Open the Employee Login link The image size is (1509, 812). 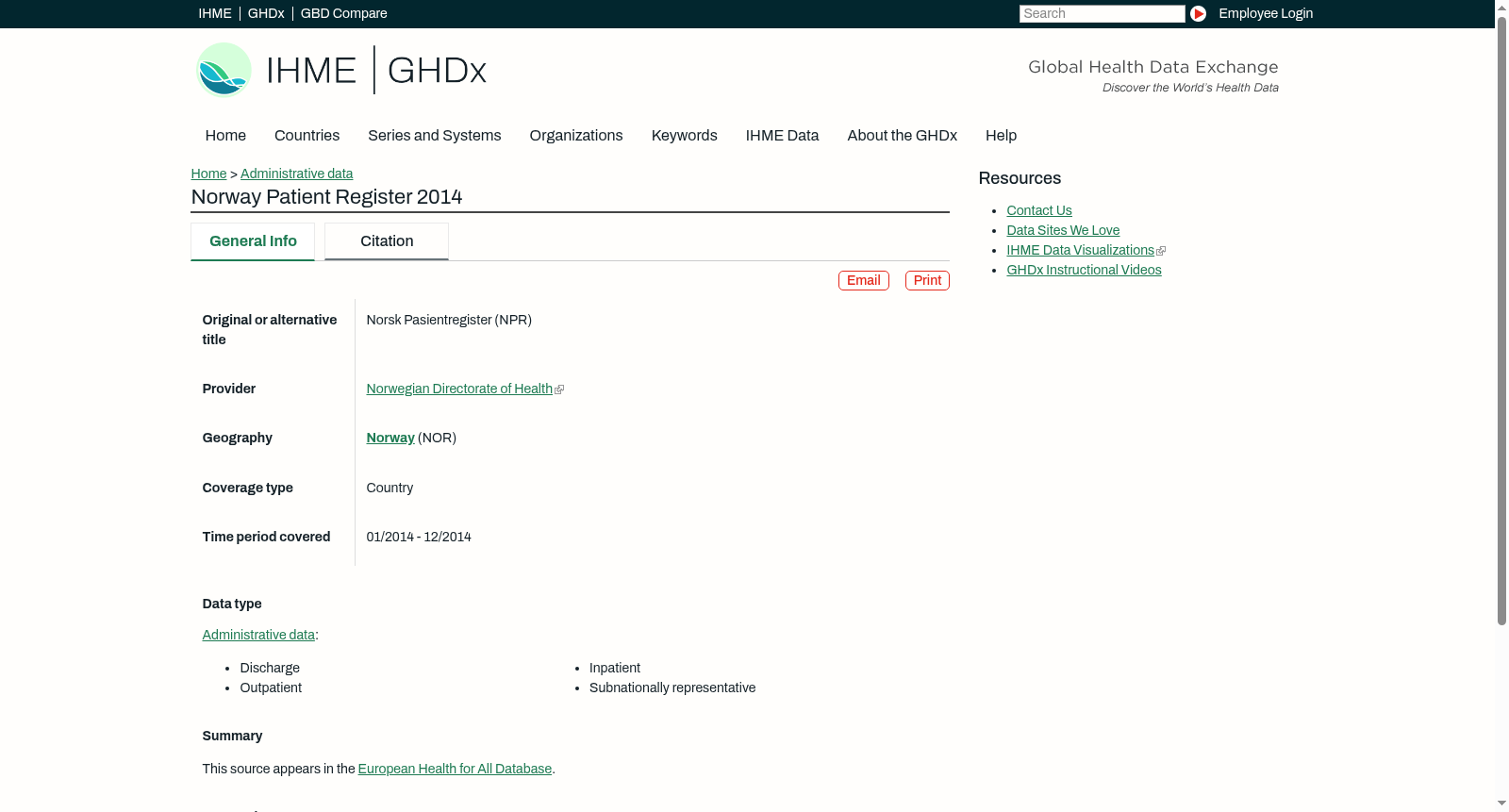click(1266, 13)
